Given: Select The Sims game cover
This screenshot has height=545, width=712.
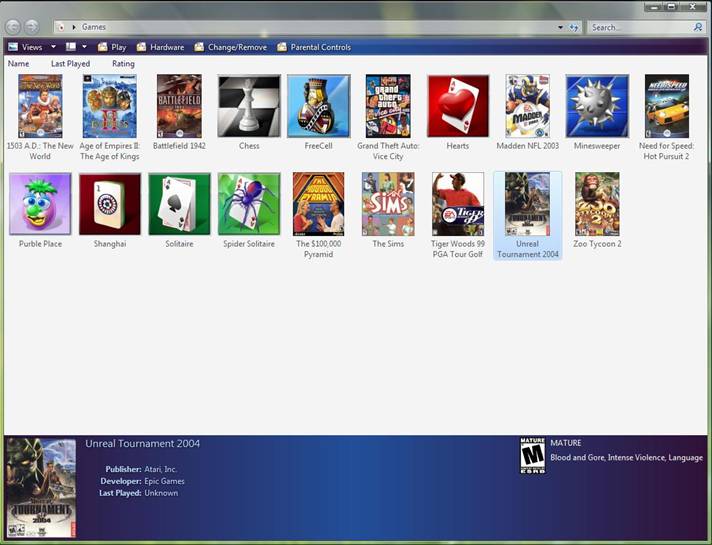Looking at the screenshot, I should pos(388,204).
